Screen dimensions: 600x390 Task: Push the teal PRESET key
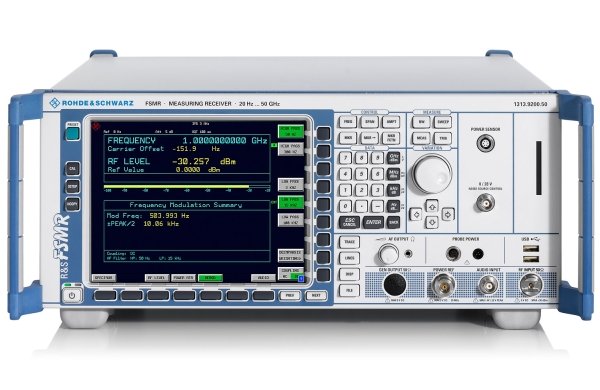point(72,134)
